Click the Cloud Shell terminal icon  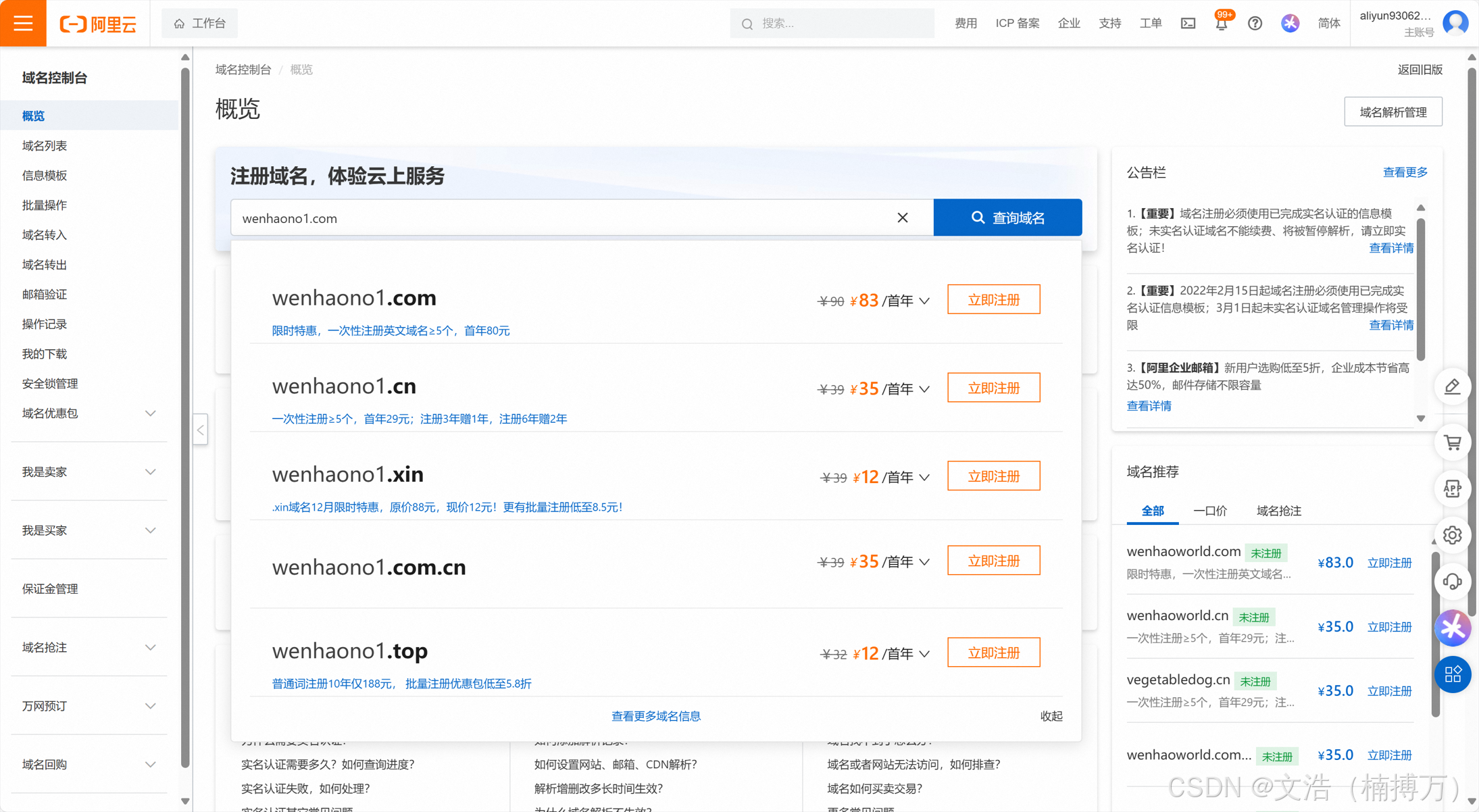pyautogui.click(x=1188, y=24)
